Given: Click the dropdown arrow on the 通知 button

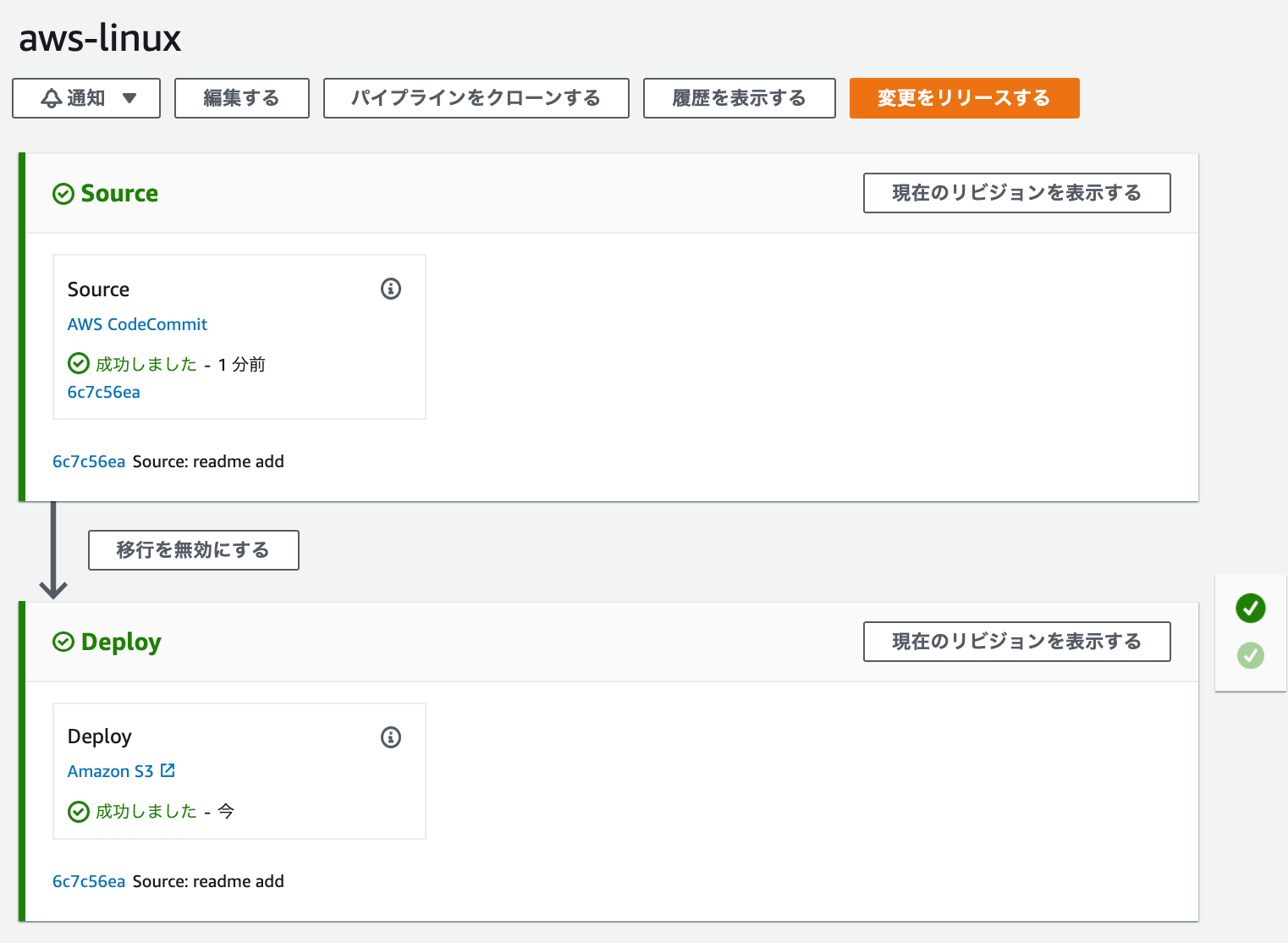Looking at the screenshot, I should click(129, 98).
